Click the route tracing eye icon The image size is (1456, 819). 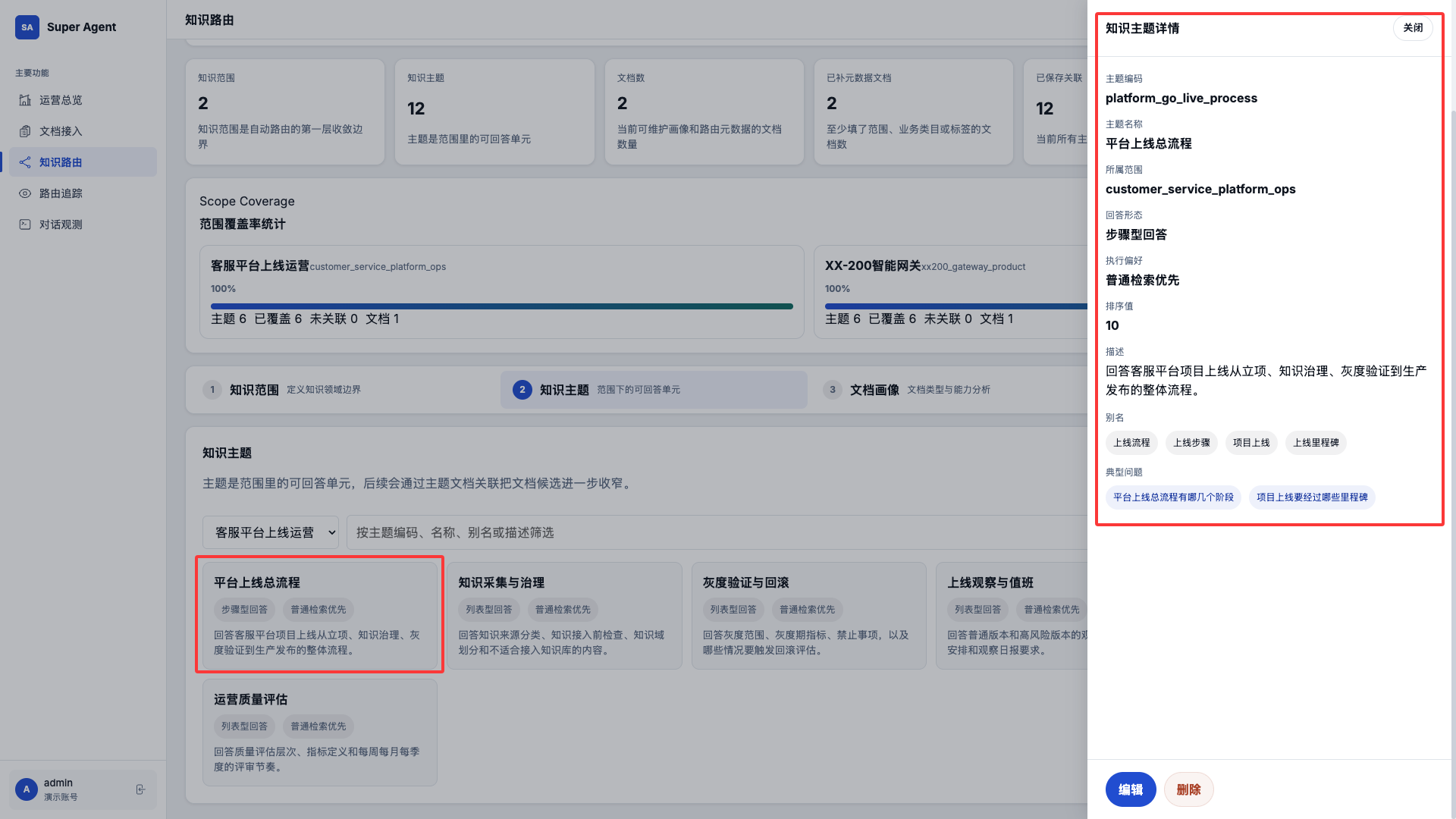coord(25,193)
